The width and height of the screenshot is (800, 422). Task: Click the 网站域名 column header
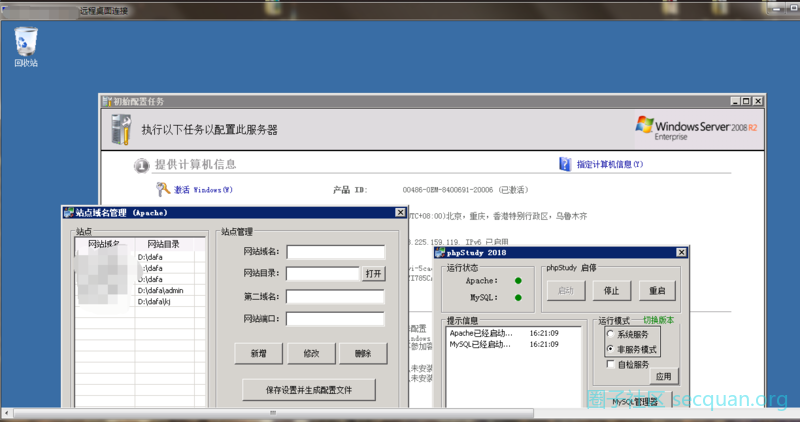(x=105, y=244)
